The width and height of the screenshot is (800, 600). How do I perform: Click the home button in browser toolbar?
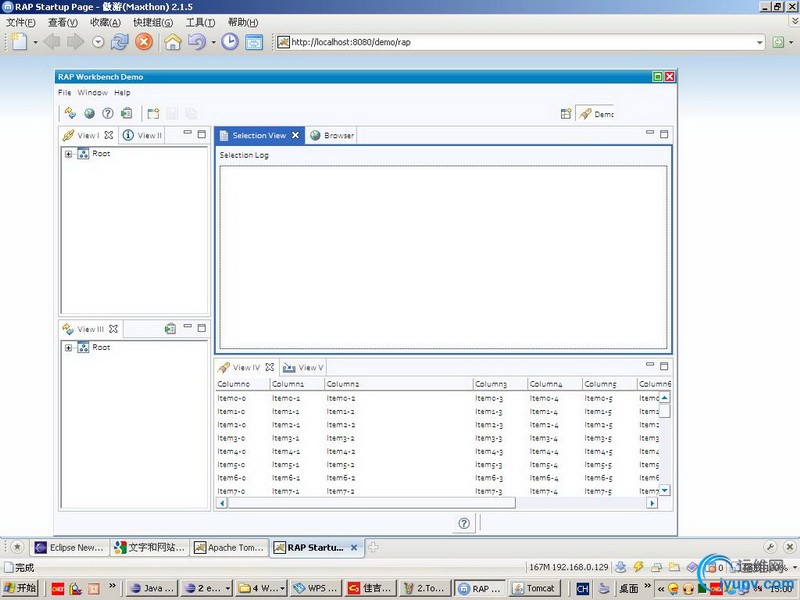point(173,42)
